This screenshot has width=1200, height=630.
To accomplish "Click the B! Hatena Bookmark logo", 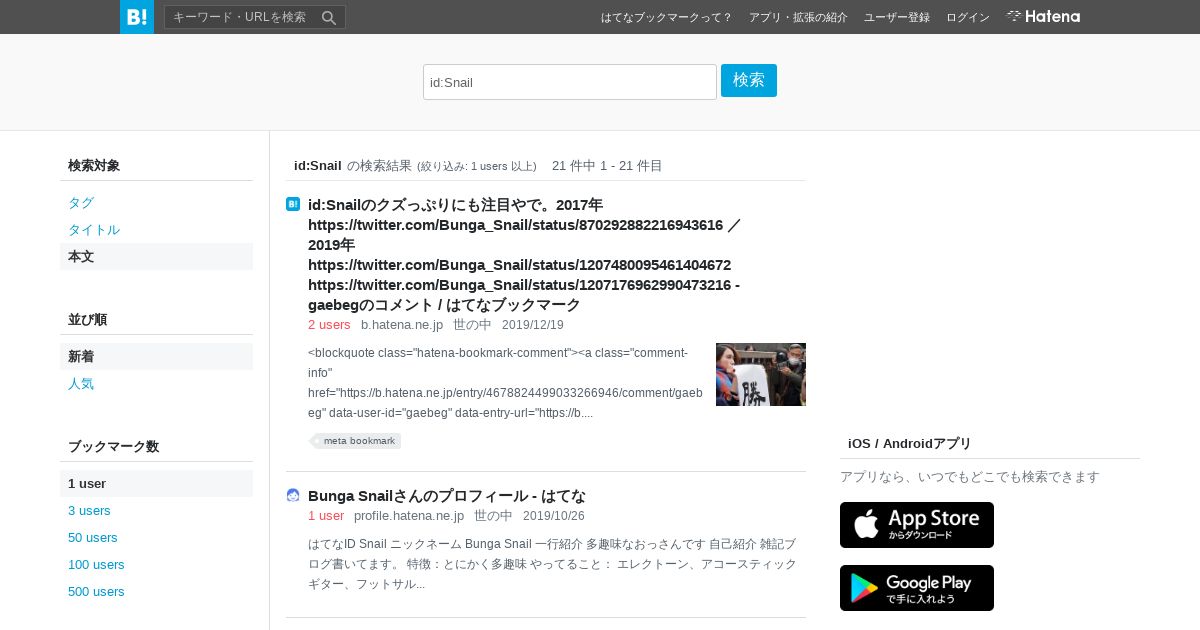I will [137, 17].
